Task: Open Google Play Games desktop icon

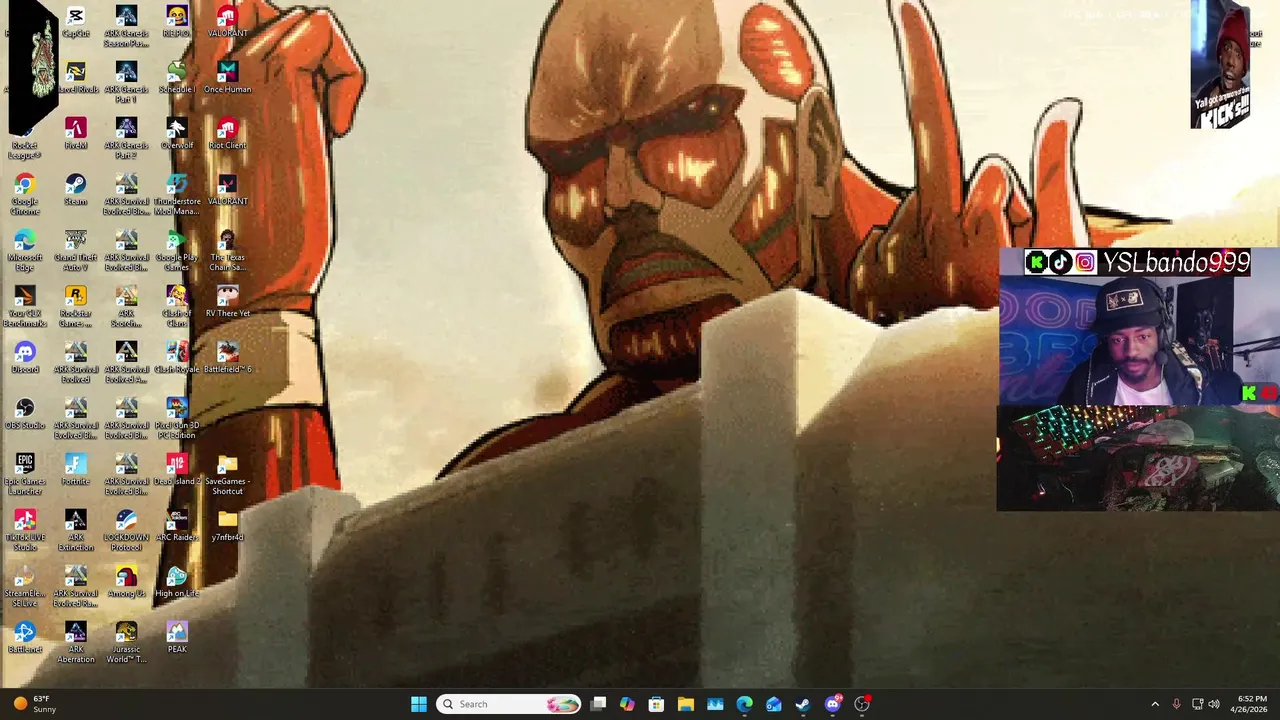Action: 177,250
